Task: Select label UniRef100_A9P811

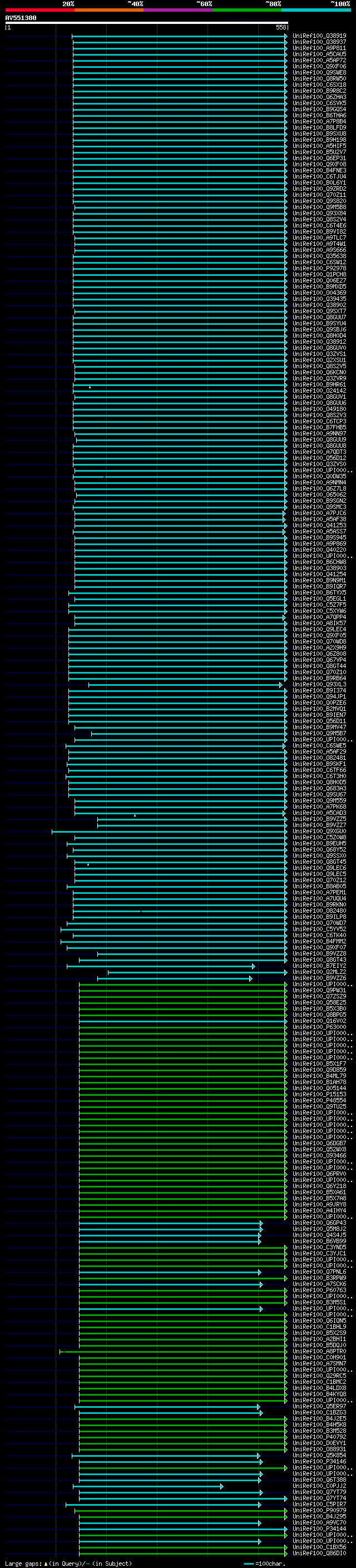Action: [319, 48]
